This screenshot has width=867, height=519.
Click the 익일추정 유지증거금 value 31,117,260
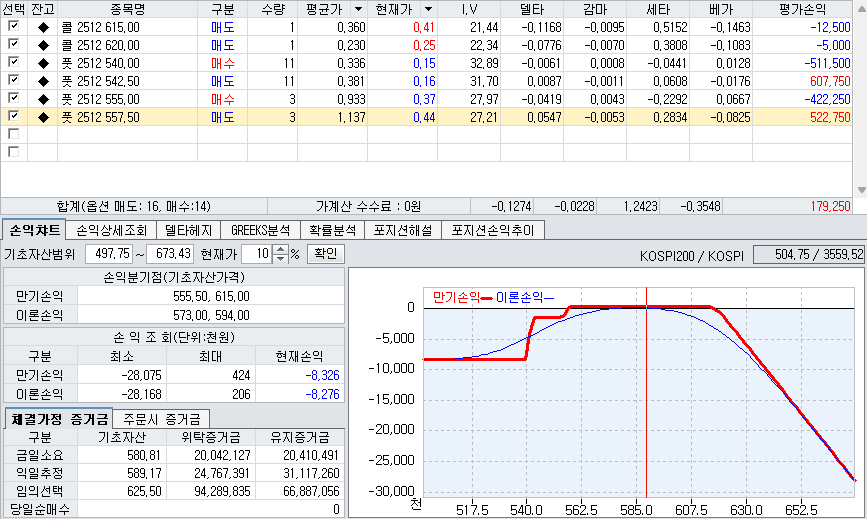point(311,473)
